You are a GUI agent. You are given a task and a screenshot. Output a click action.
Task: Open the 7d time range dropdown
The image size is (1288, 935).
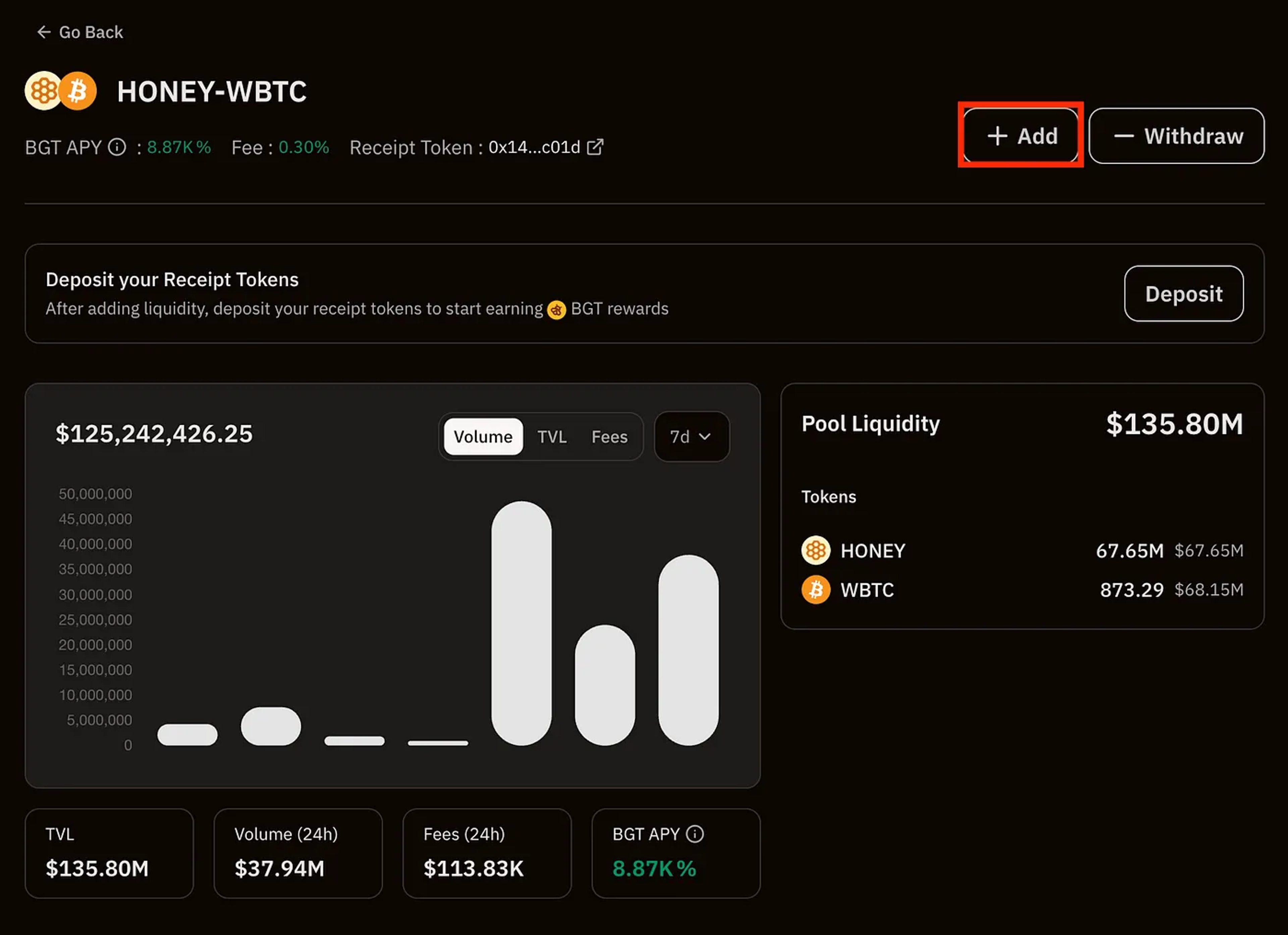pyautogui.click(x=691, y=436)
